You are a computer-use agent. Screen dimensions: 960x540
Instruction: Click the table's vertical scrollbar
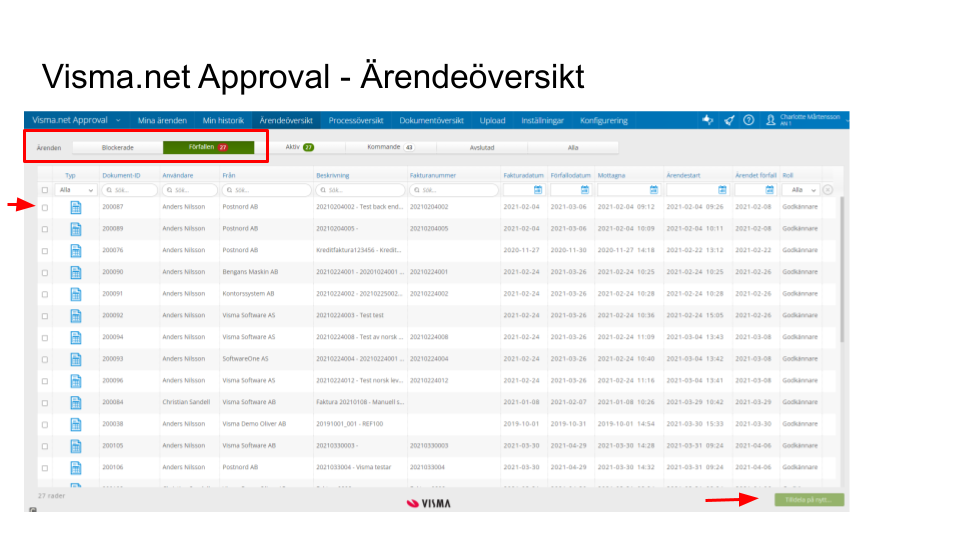point(842,269)
